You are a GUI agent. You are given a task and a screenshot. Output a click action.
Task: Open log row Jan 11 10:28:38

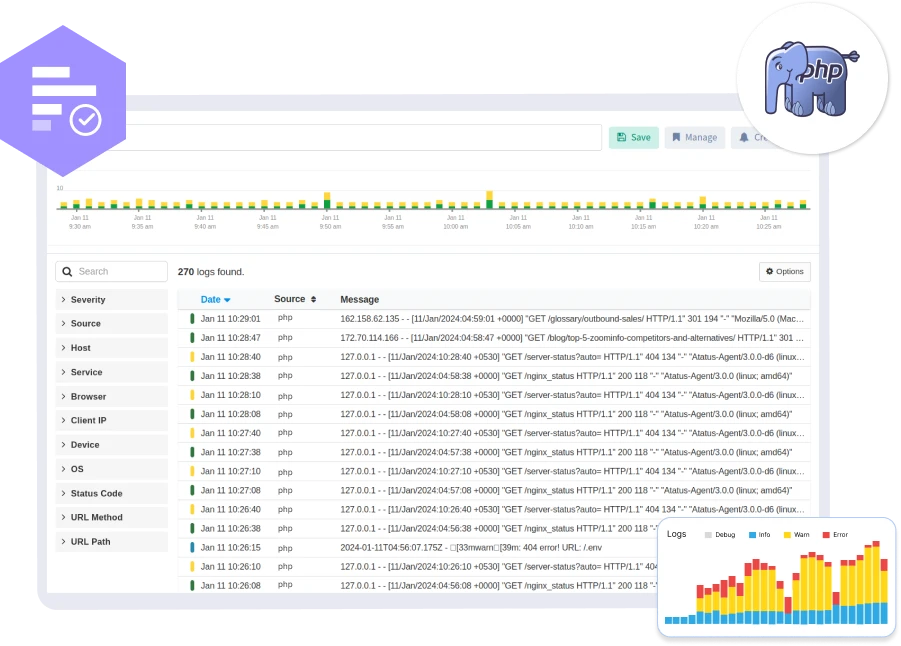click(x=494, y=376)
